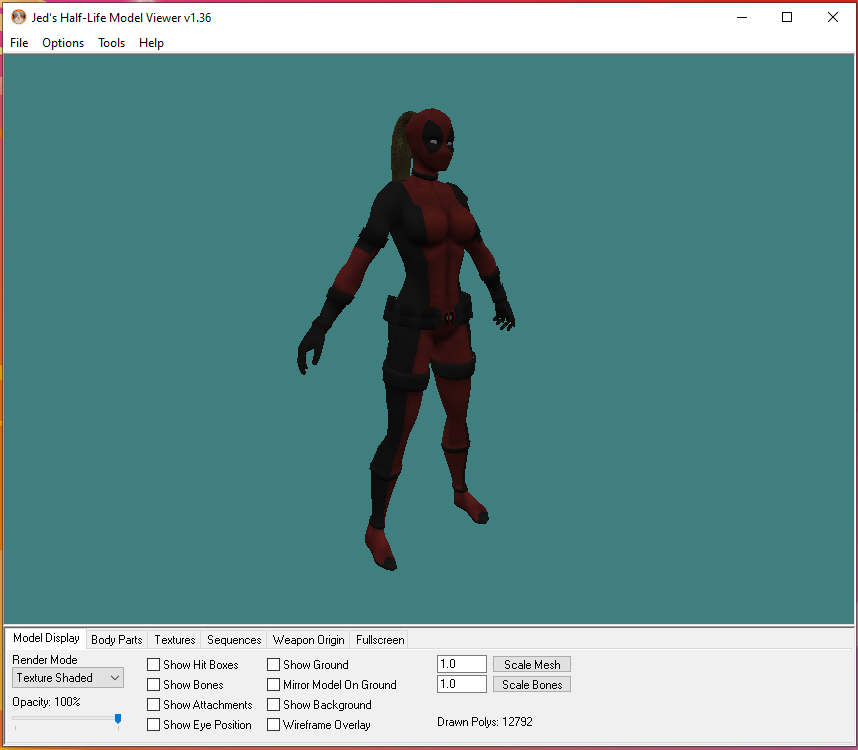Enable Wireframe Overlay checkbox
Viewport: 858px width, 750px height.
coord(274,725)
